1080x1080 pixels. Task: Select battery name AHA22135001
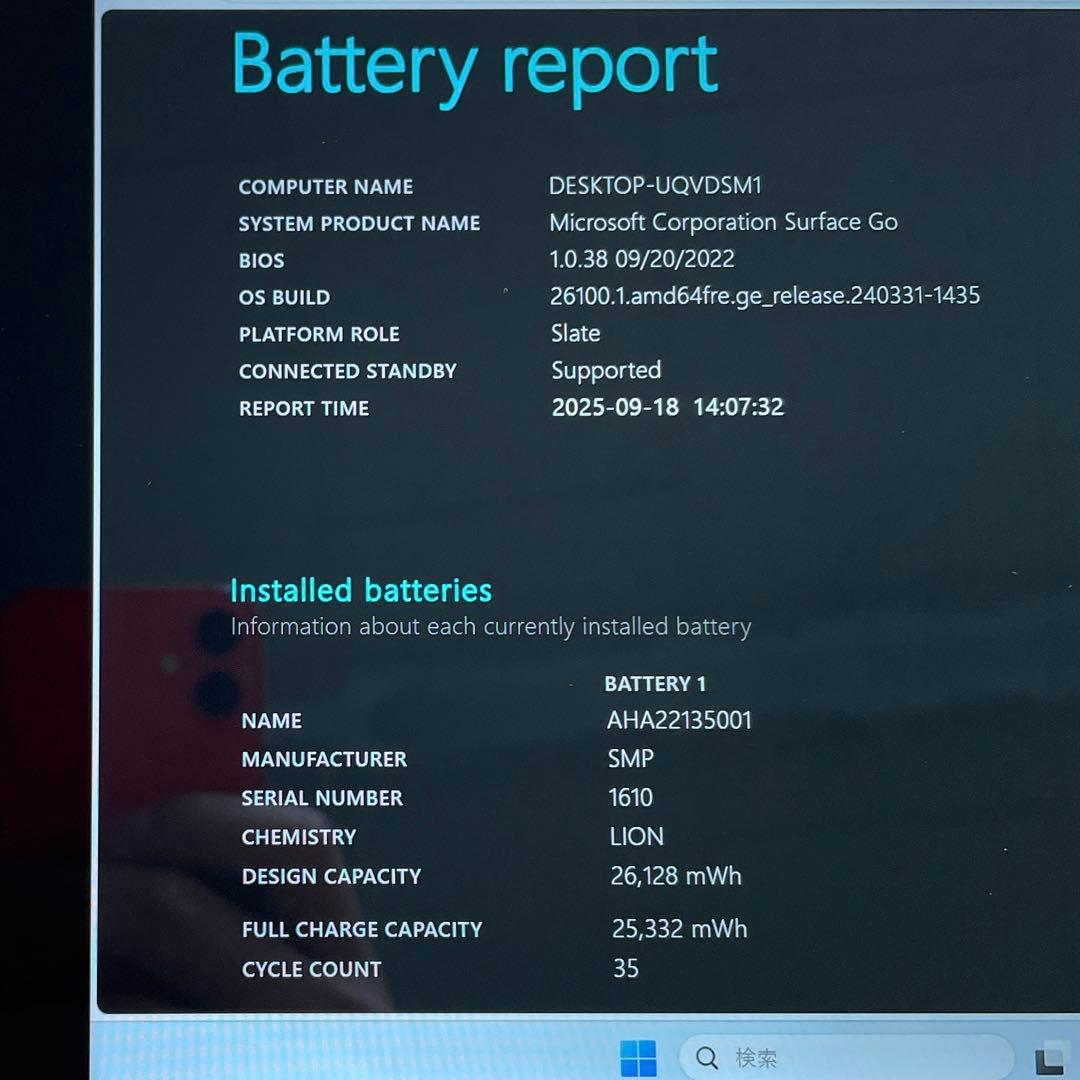coord(679,720)
